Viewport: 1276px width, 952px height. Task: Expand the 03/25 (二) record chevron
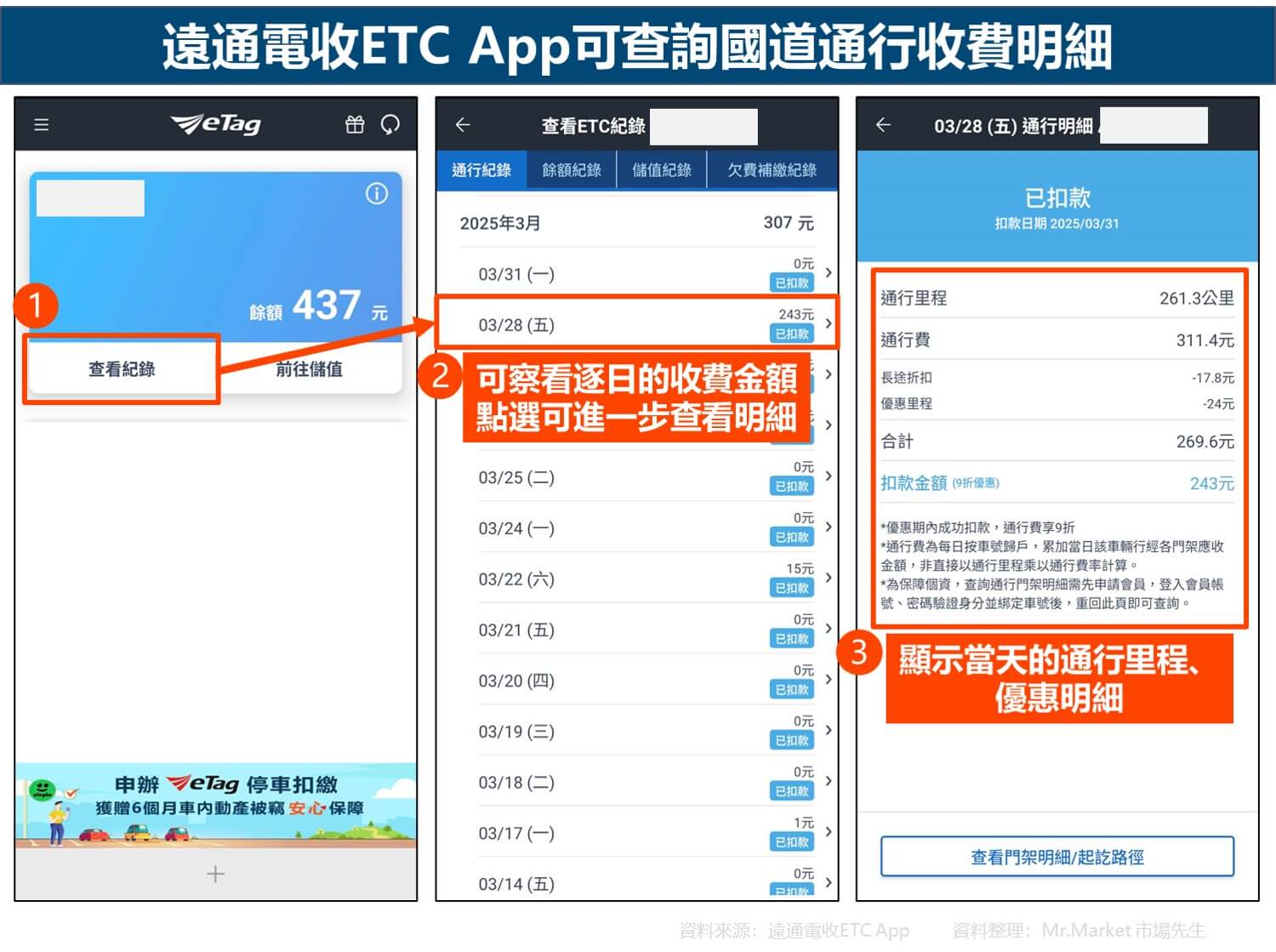point(829,476)
